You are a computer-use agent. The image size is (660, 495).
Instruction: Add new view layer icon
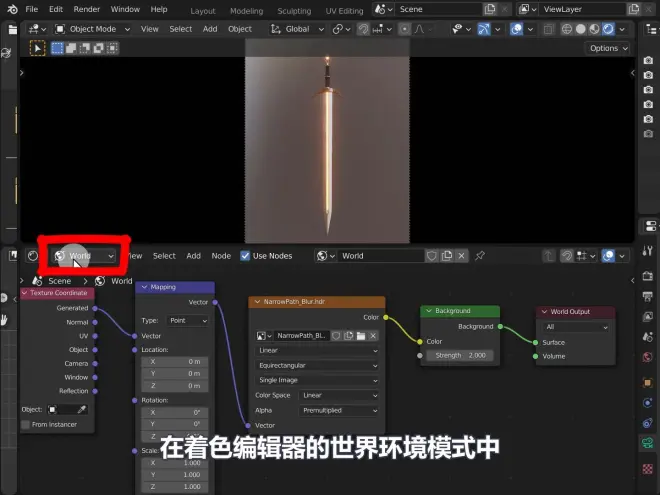(633, 9)
